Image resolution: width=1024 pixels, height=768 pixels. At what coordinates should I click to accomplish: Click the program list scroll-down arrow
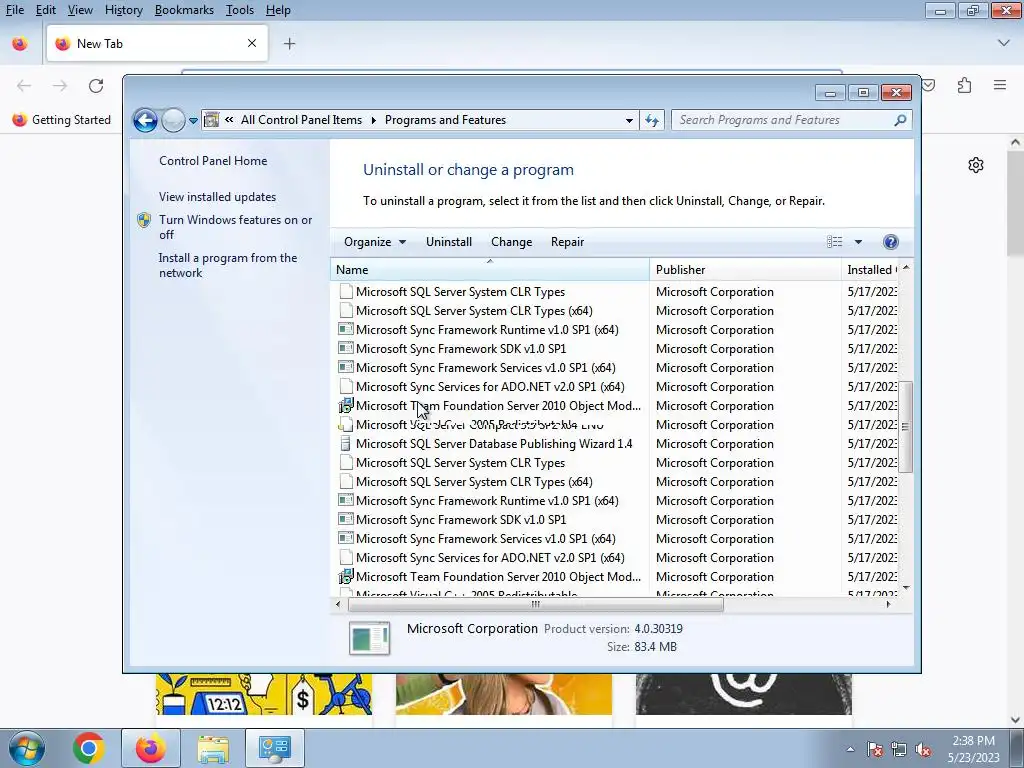point(906,588)
